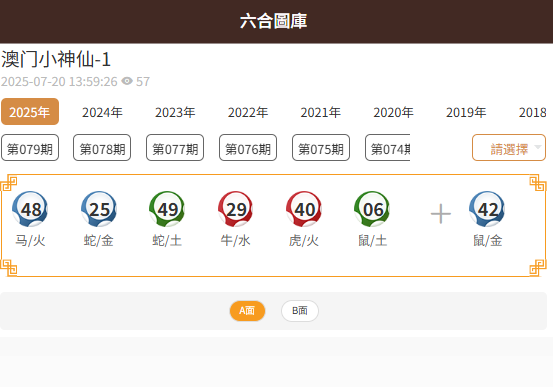The height and width of the screenshot is (387, 553).
Task: Select the 2019年 tab
Action: (466, 112)
